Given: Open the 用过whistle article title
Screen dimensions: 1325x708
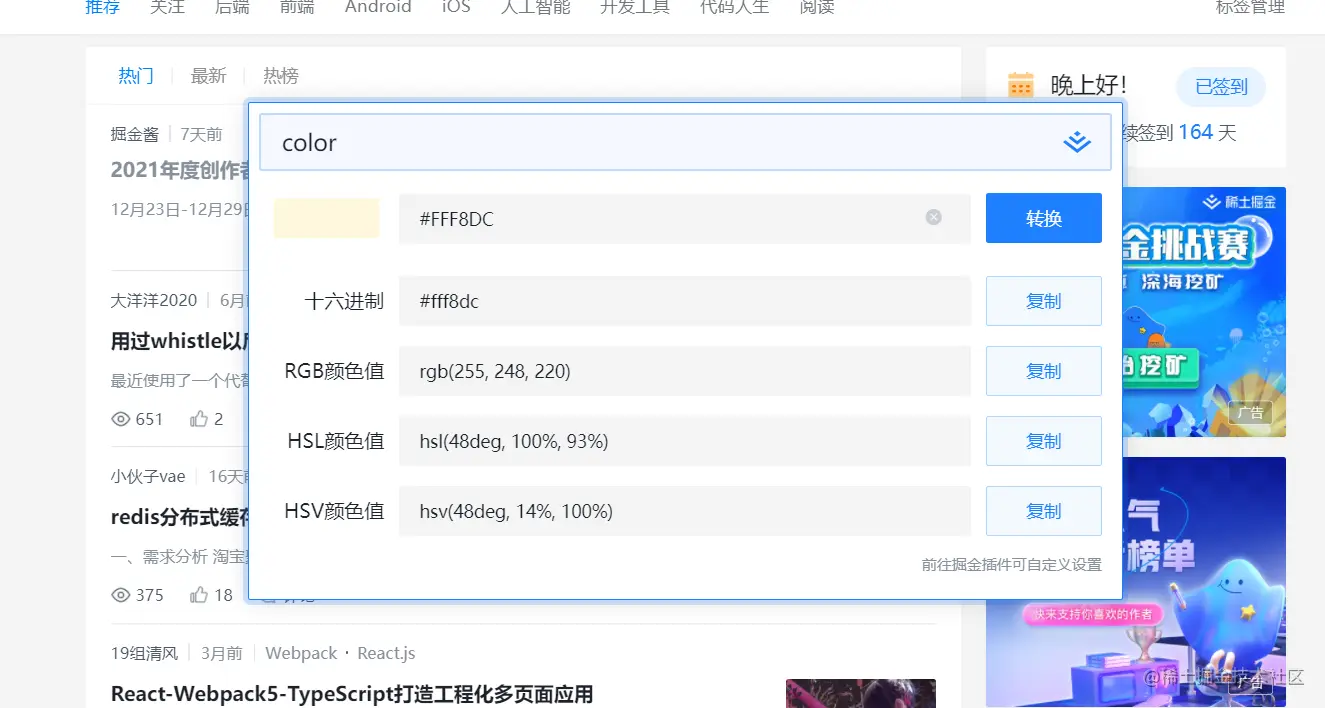Looking at the screenshot, I should point(180,341).
